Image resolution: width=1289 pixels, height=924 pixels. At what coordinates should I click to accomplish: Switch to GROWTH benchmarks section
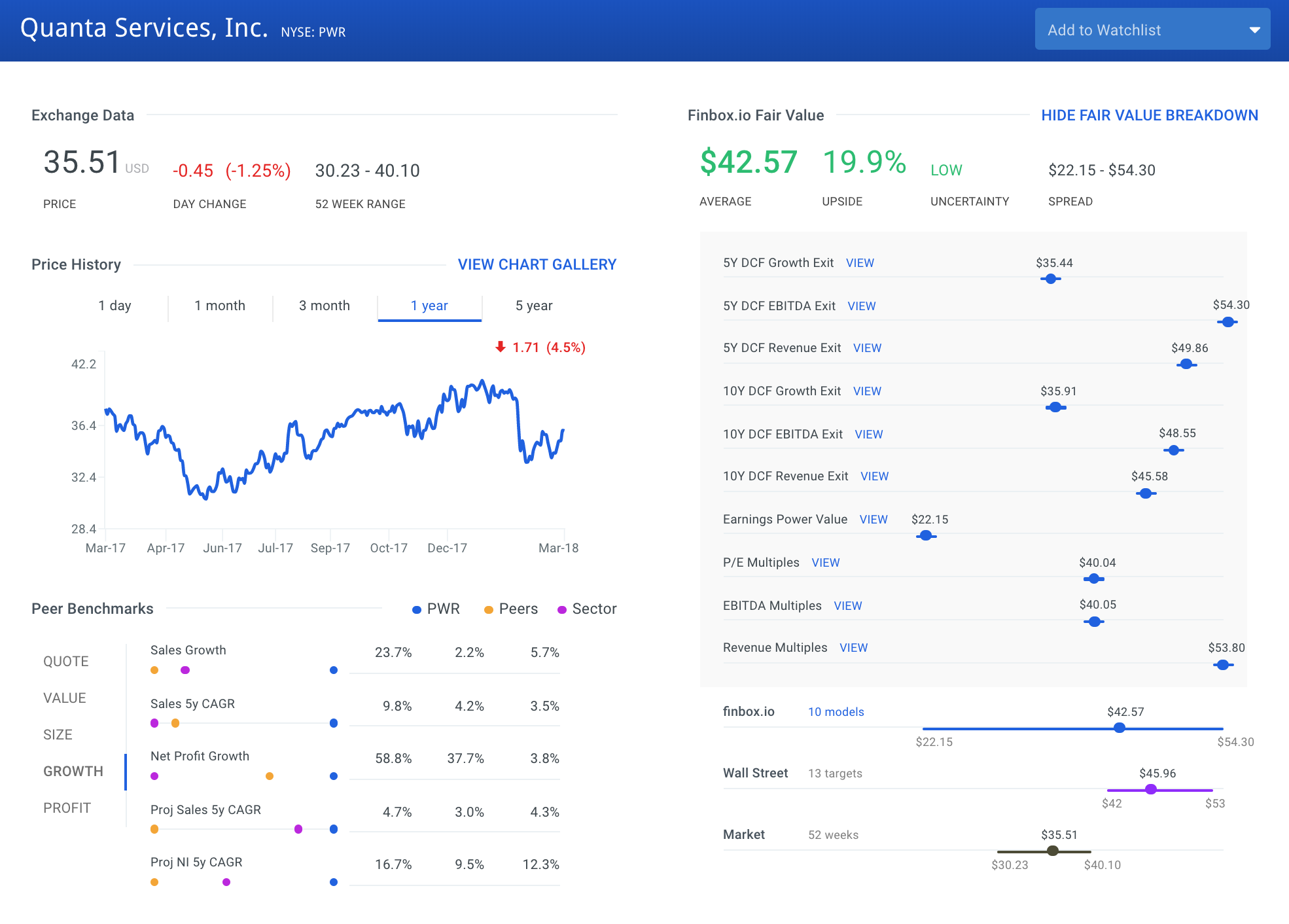click(73, 772)
